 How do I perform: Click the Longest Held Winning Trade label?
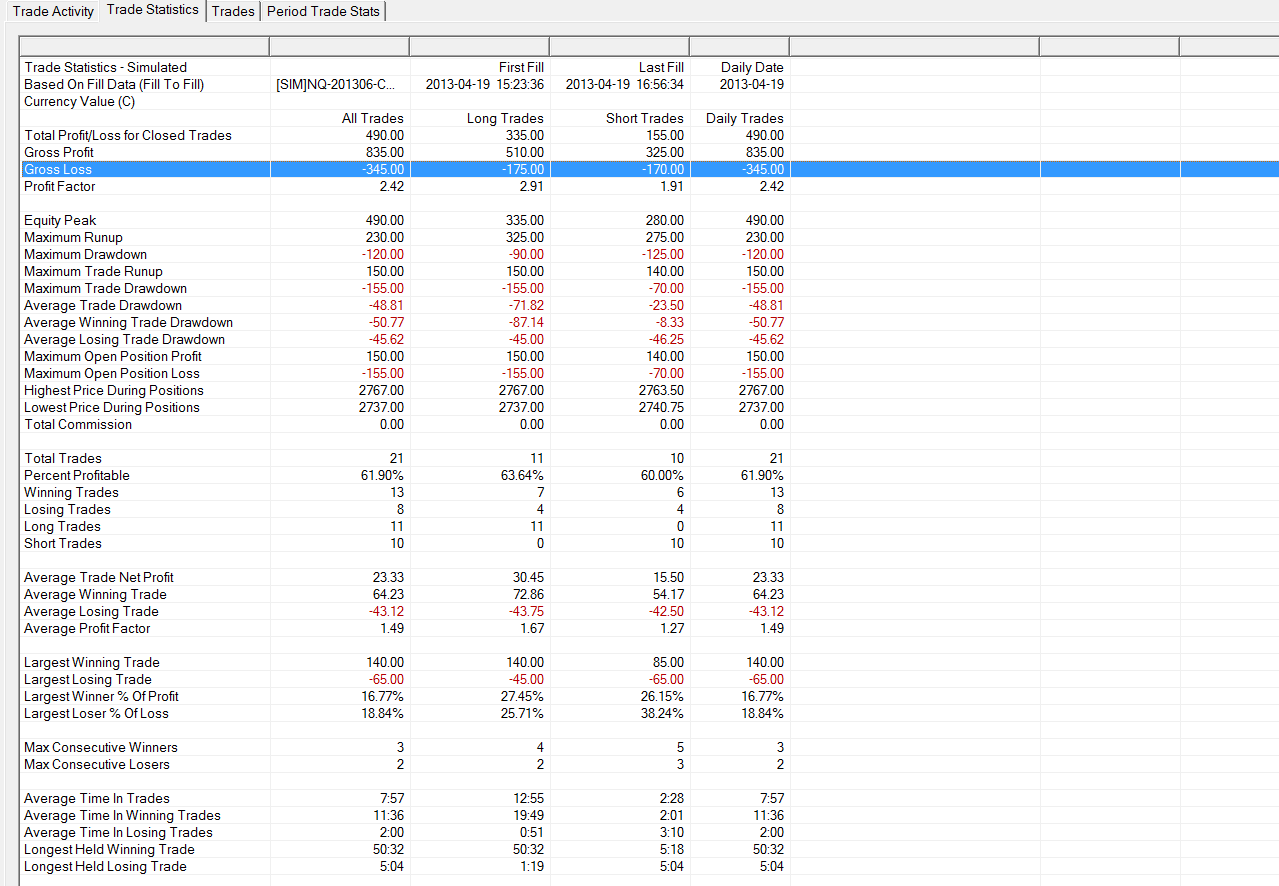[109, 850]
